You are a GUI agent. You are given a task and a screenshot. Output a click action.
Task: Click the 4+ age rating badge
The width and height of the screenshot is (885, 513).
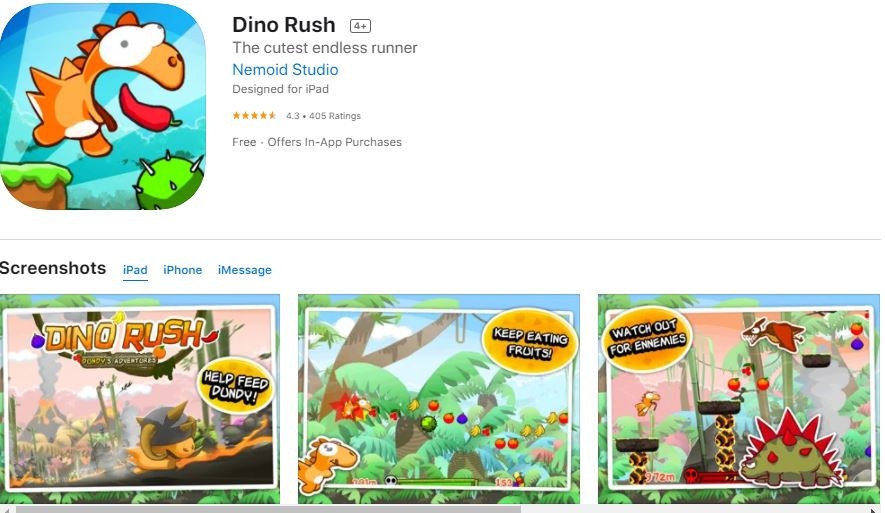click(x=360, y=26)
